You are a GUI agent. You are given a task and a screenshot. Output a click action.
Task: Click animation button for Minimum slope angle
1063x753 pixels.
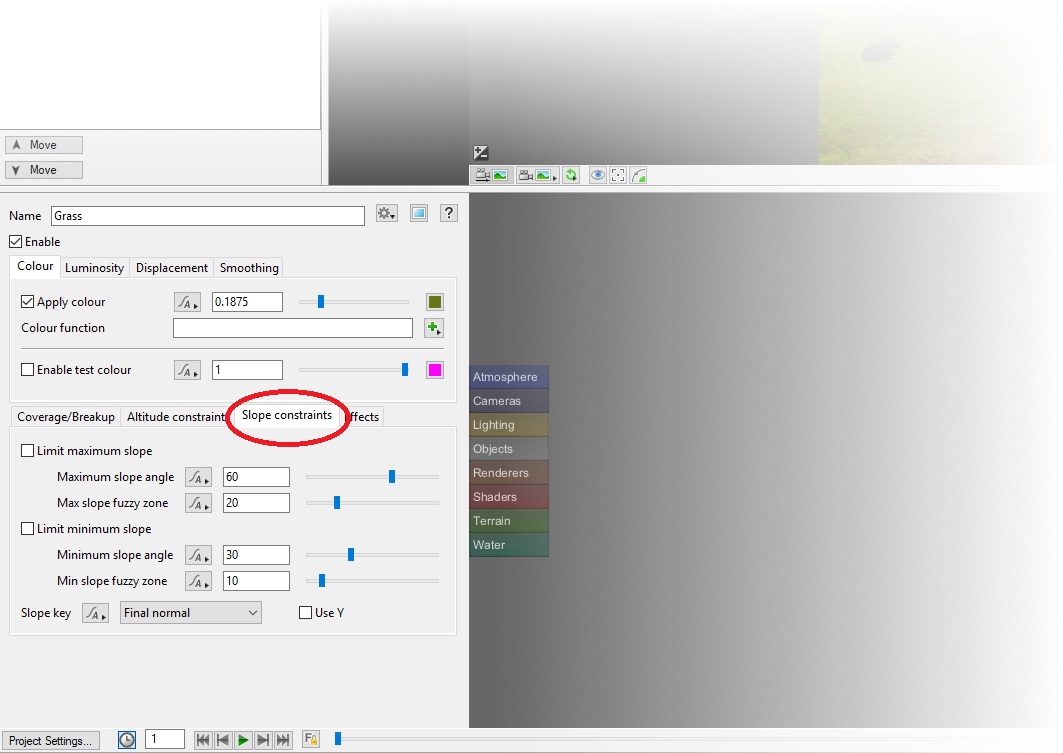tap(198, 555)
